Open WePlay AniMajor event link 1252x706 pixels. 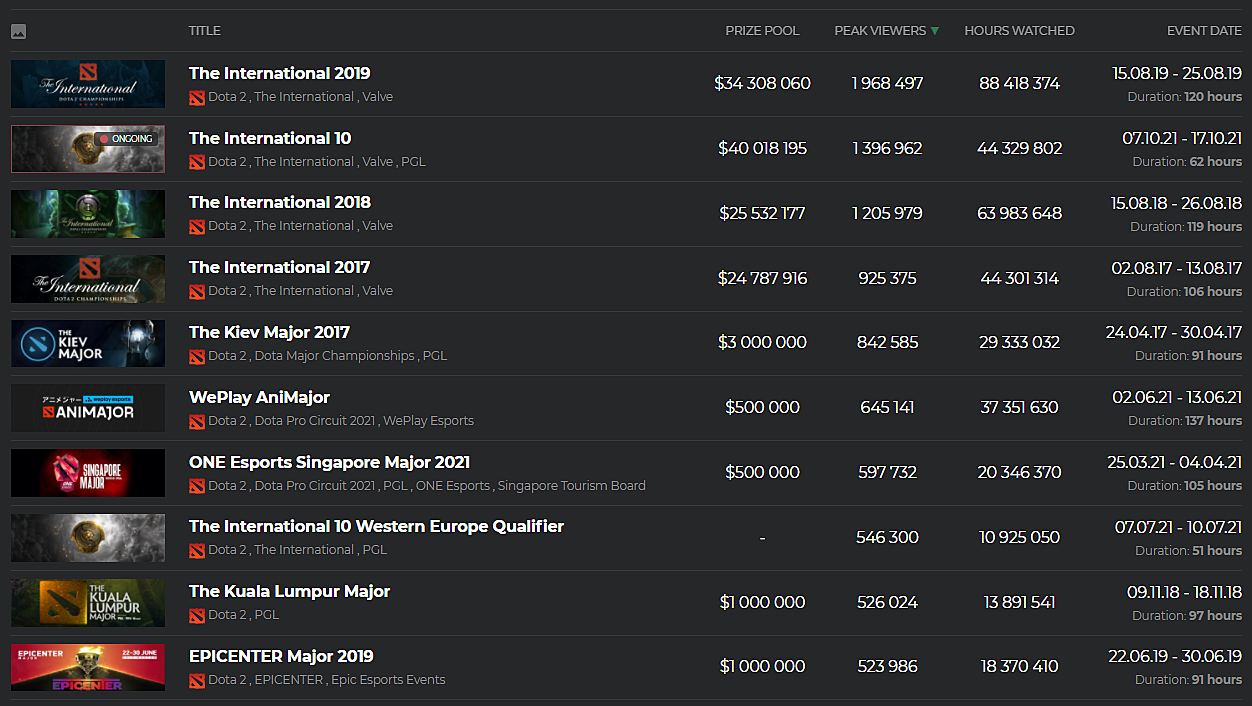[x=259, y=397]
